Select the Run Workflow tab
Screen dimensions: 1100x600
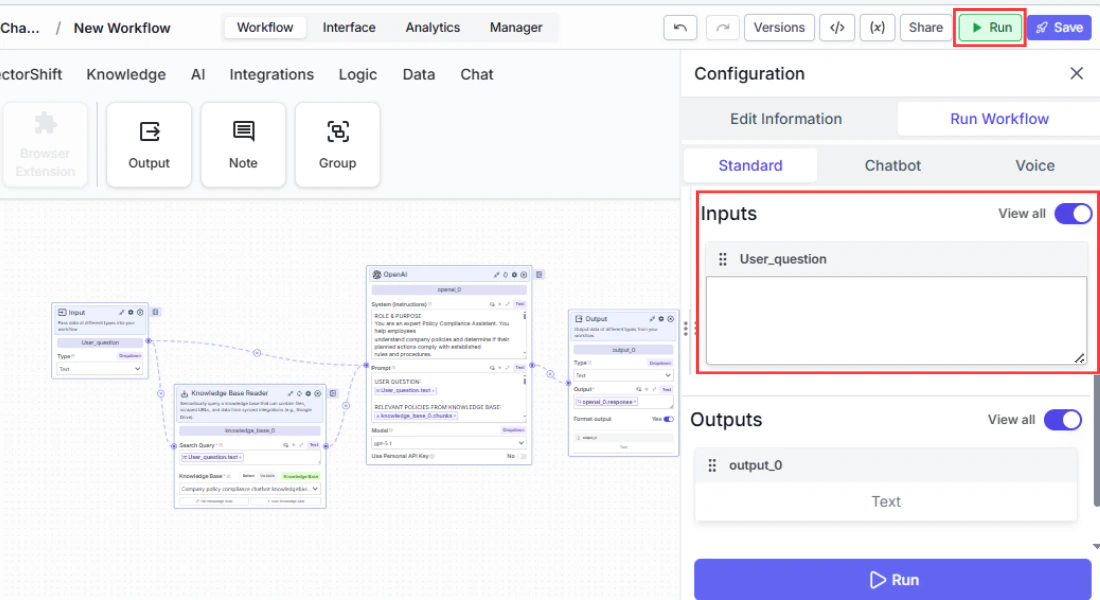pos(999,119)
